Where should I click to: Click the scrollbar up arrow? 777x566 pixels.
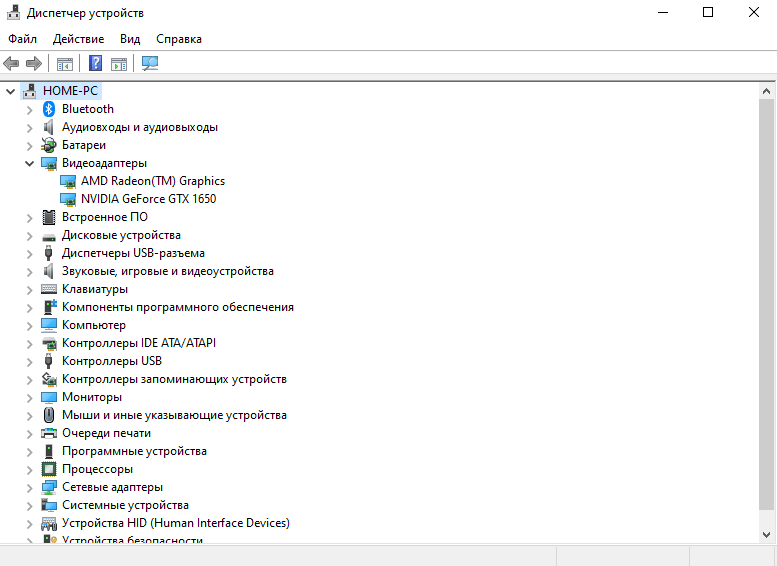pos(766,91)
